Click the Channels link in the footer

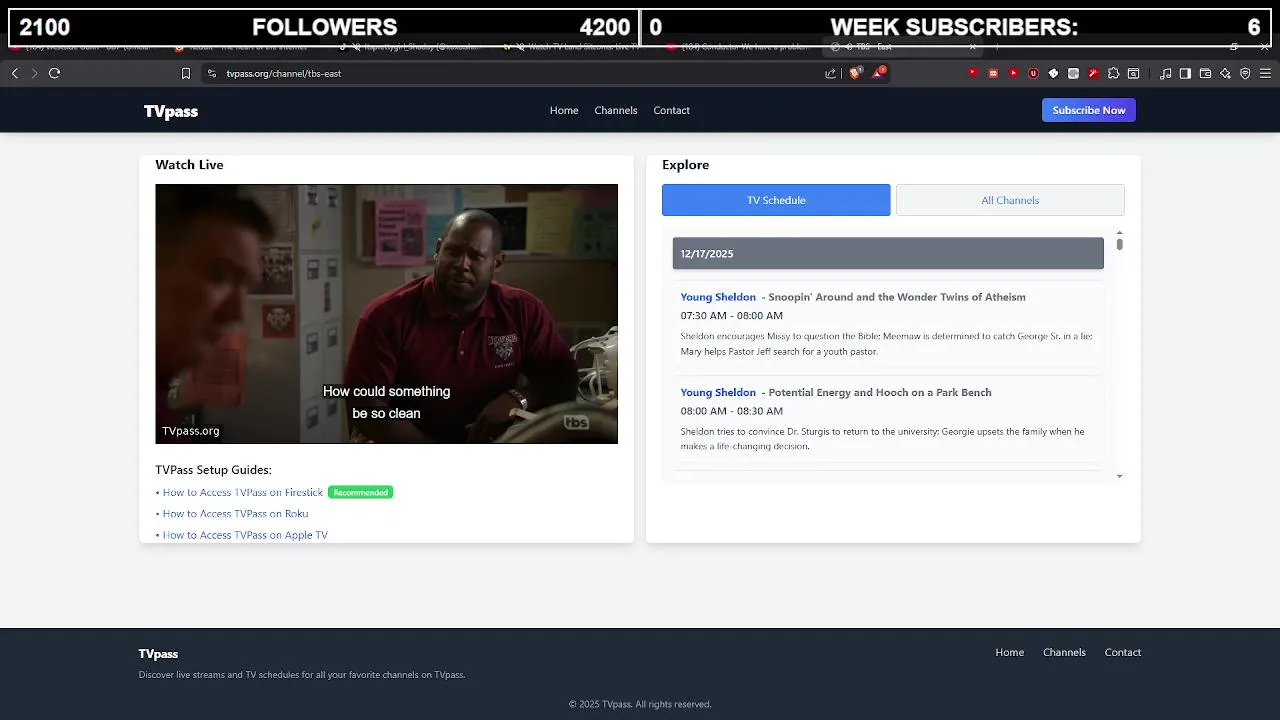[1064, 652]
